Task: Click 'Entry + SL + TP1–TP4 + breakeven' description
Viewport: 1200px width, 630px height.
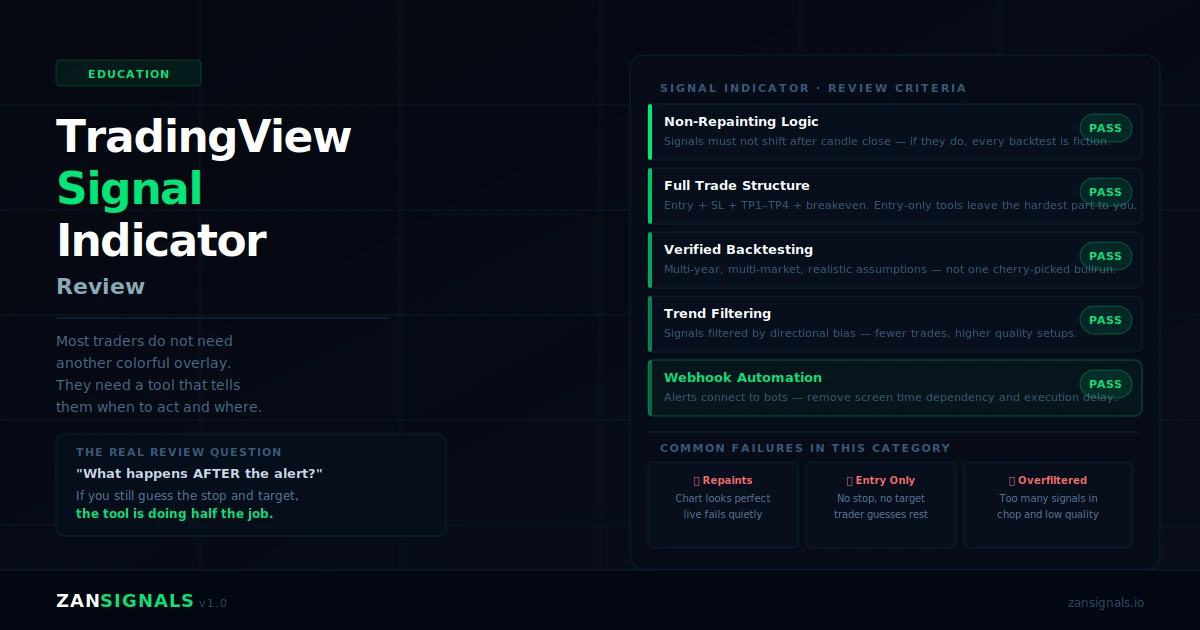Action: (x=900, y=205)
